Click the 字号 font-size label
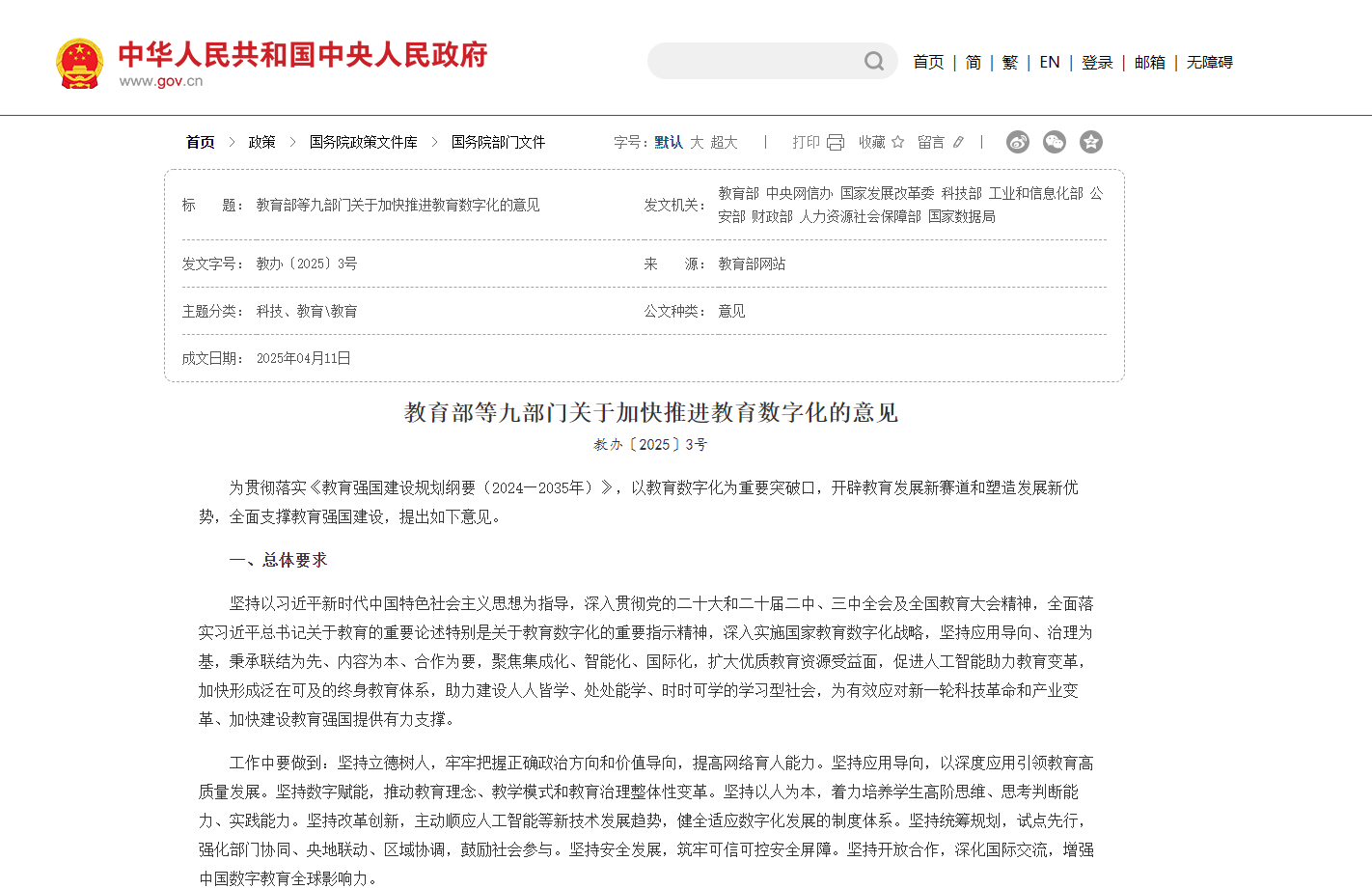The image size is (1372, 889). pyautogui.click(x=631, y=142)
